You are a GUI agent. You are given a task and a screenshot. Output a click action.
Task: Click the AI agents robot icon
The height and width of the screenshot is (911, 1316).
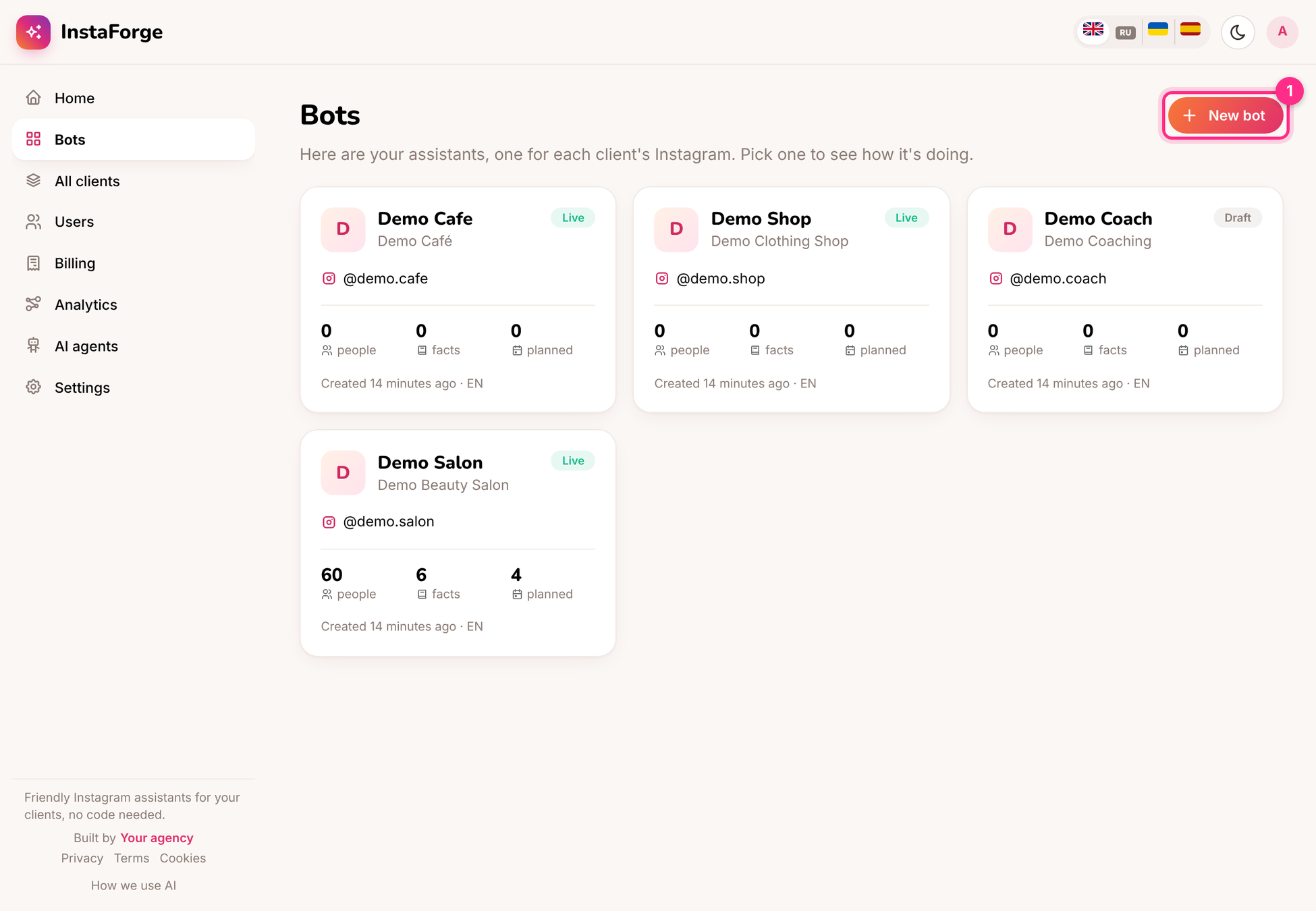tap(33, 346)
